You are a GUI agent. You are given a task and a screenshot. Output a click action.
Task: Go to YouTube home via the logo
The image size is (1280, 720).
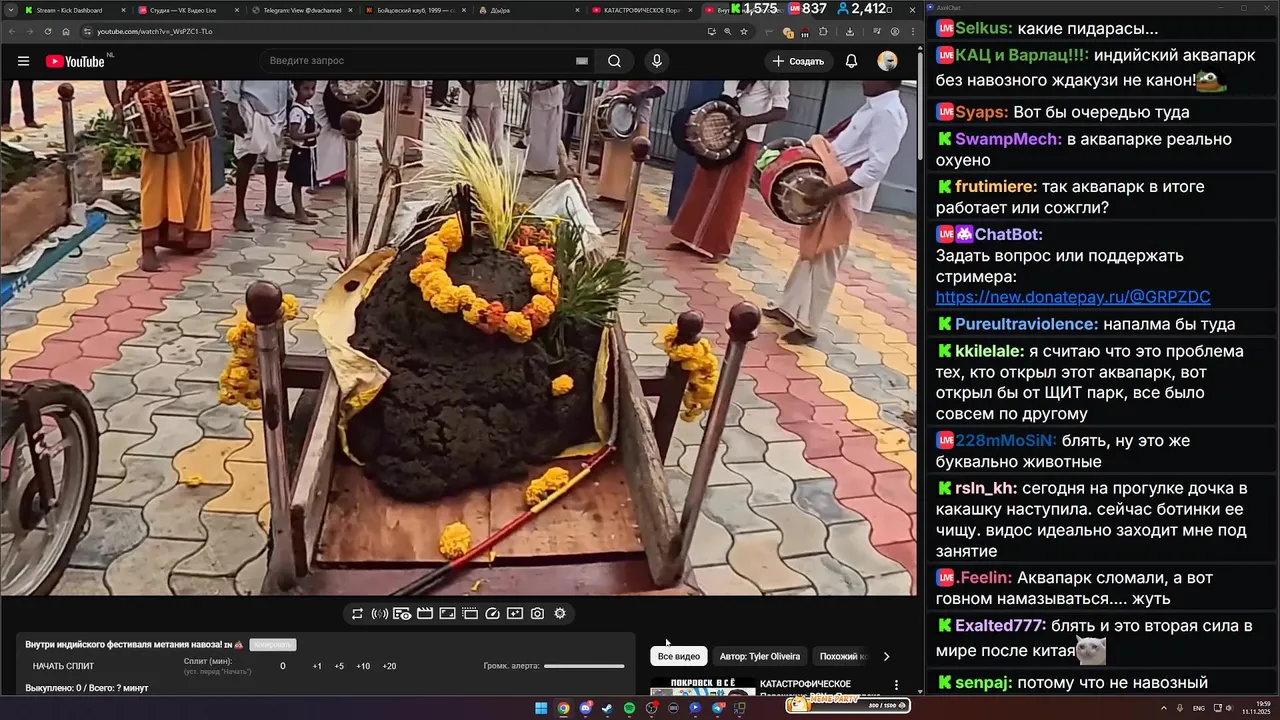tap(75, 61)
